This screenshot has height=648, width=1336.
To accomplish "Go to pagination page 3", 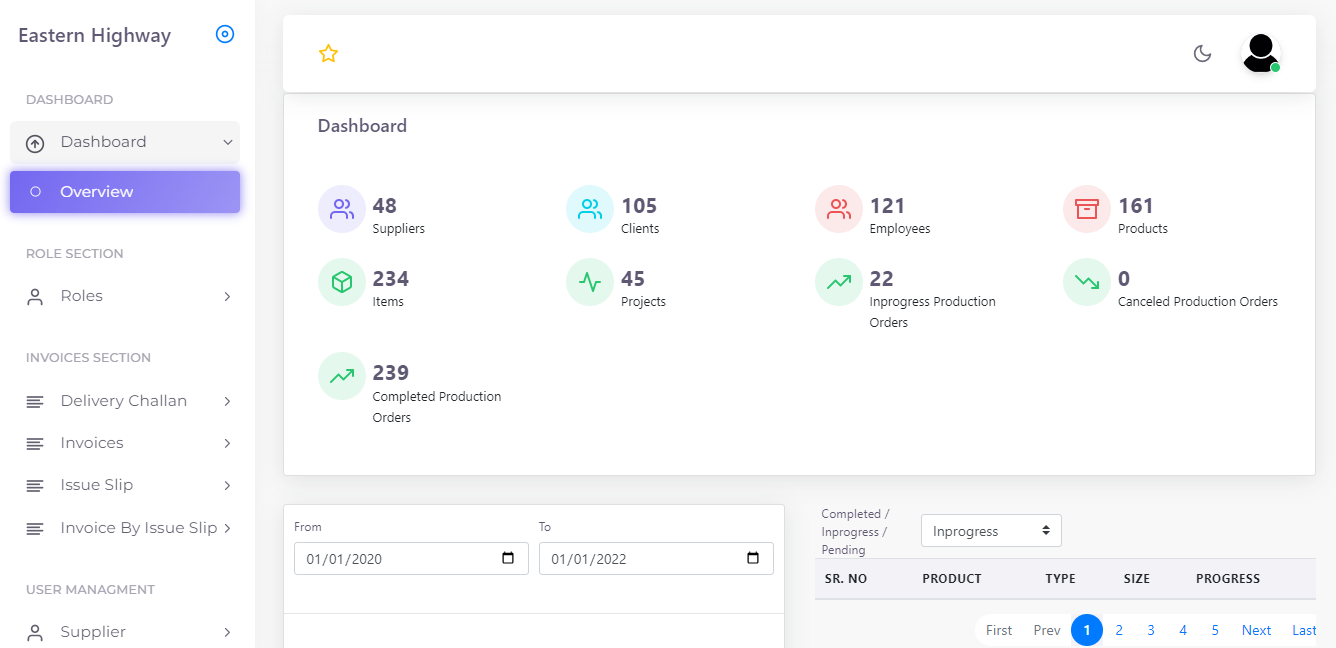I will coord(1151,630).
